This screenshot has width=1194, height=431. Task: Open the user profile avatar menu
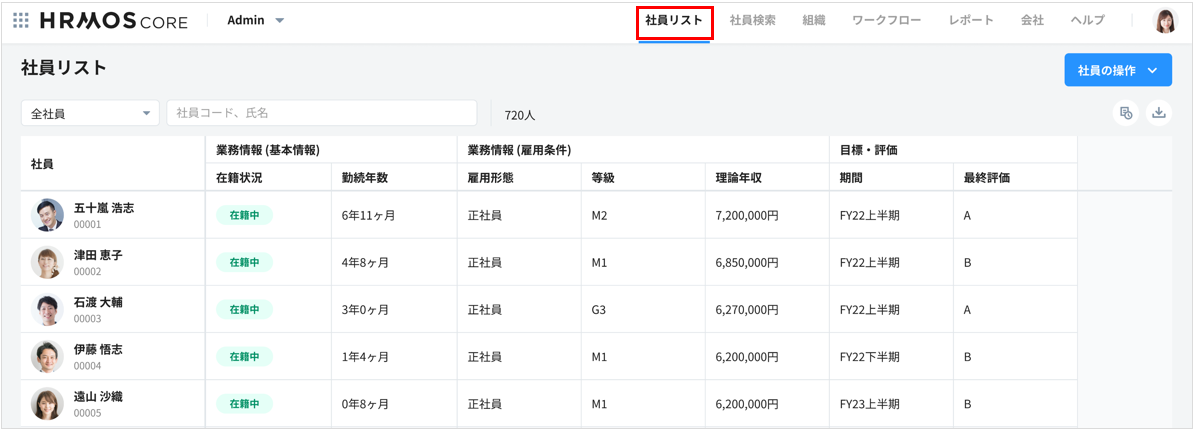1165,21
